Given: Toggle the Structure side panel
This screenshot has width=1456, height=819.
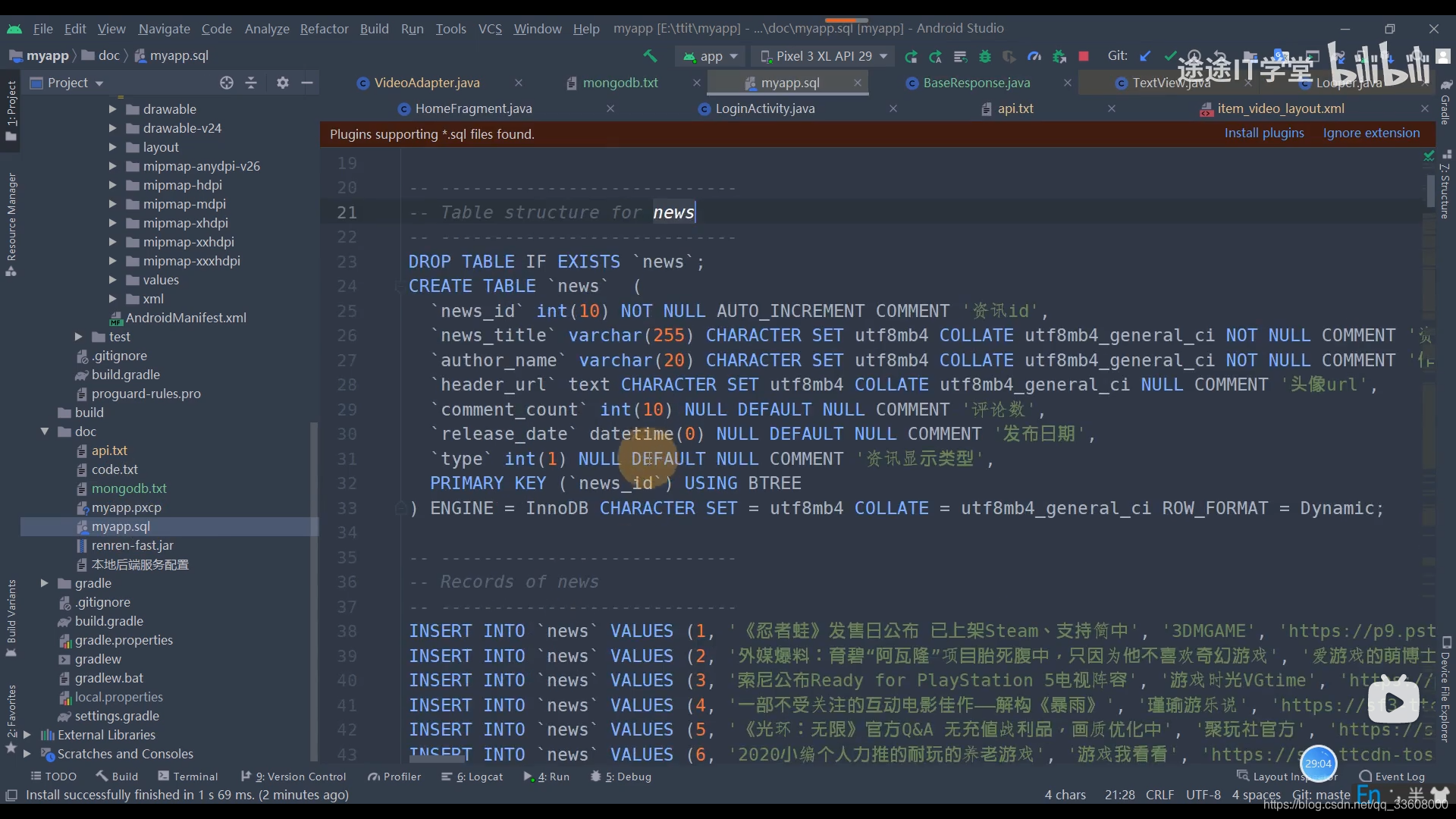Looking at the screenshot, I should pos(1445,185).
